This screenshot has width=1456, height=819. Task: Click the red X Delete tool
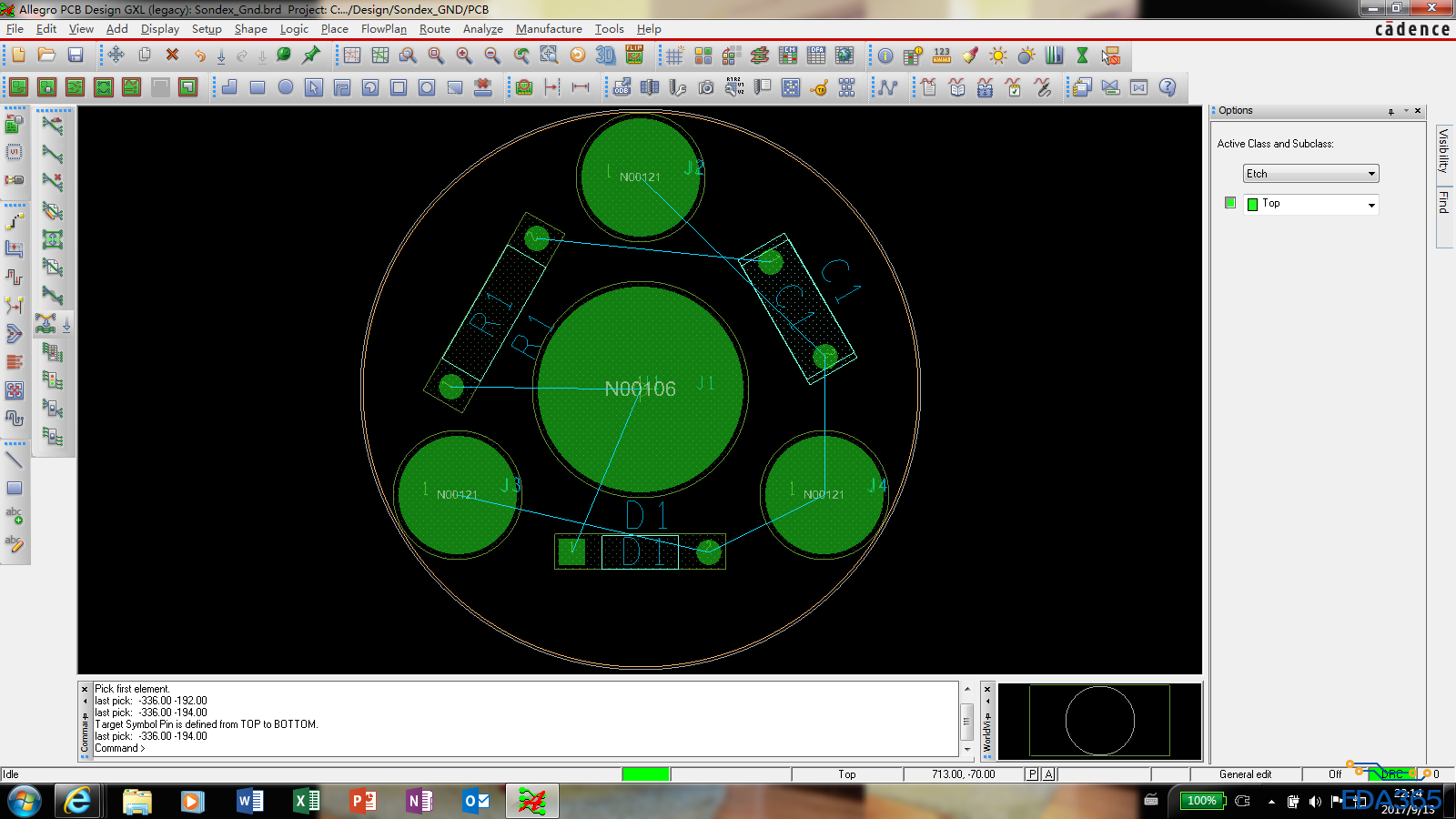coord(172,56)
